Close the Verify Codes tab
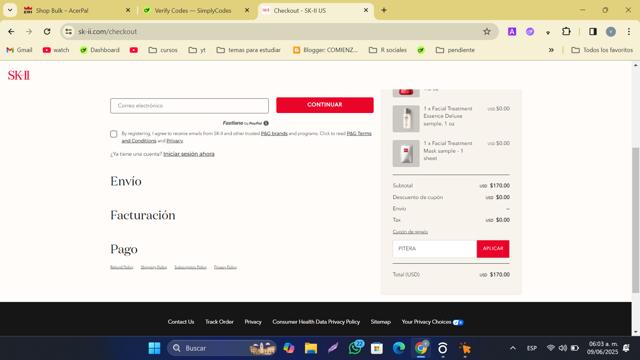This screenshot has width=640, height=360. pyautogui.click(x=247, y=10)
